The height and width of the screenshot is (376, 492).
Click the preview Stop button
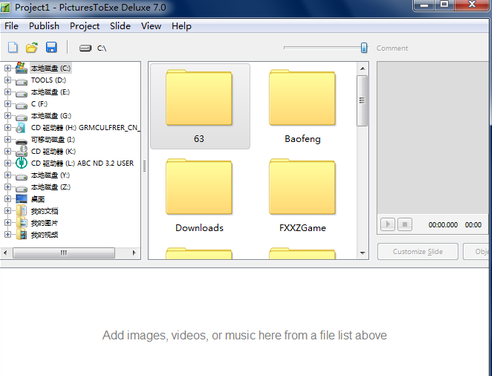point(405,224)
